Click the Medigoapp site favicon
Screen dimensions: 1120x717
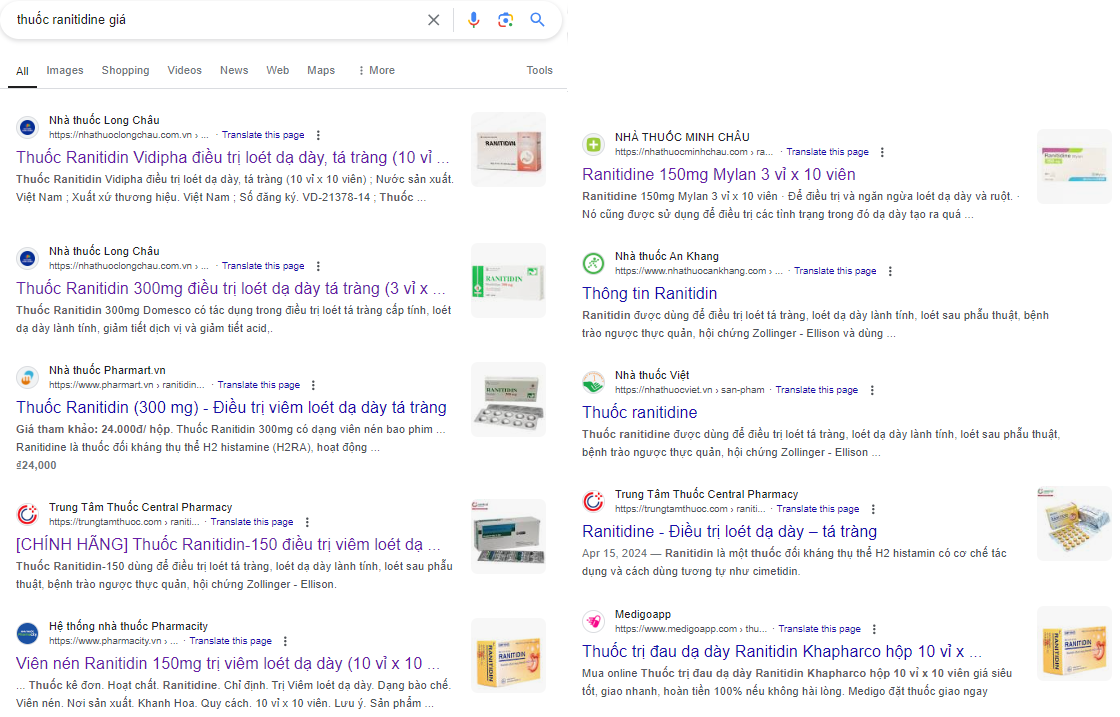tap(593, 621)
